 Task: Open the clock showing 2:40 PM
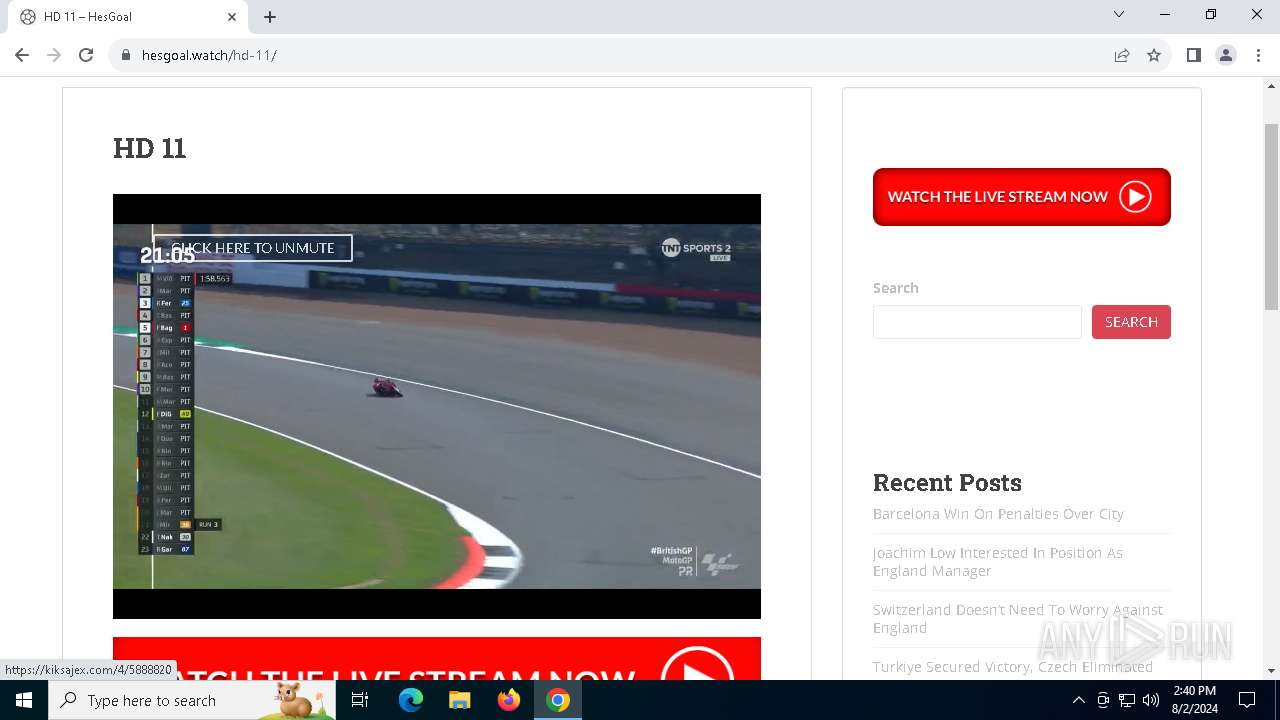coord(1194,700)
